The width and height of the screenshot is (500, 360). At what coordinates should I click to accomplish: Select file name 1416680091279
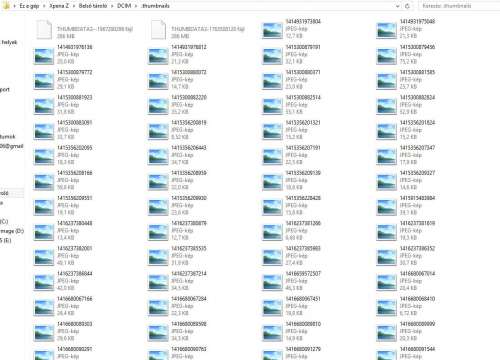[x=303, y=349]
